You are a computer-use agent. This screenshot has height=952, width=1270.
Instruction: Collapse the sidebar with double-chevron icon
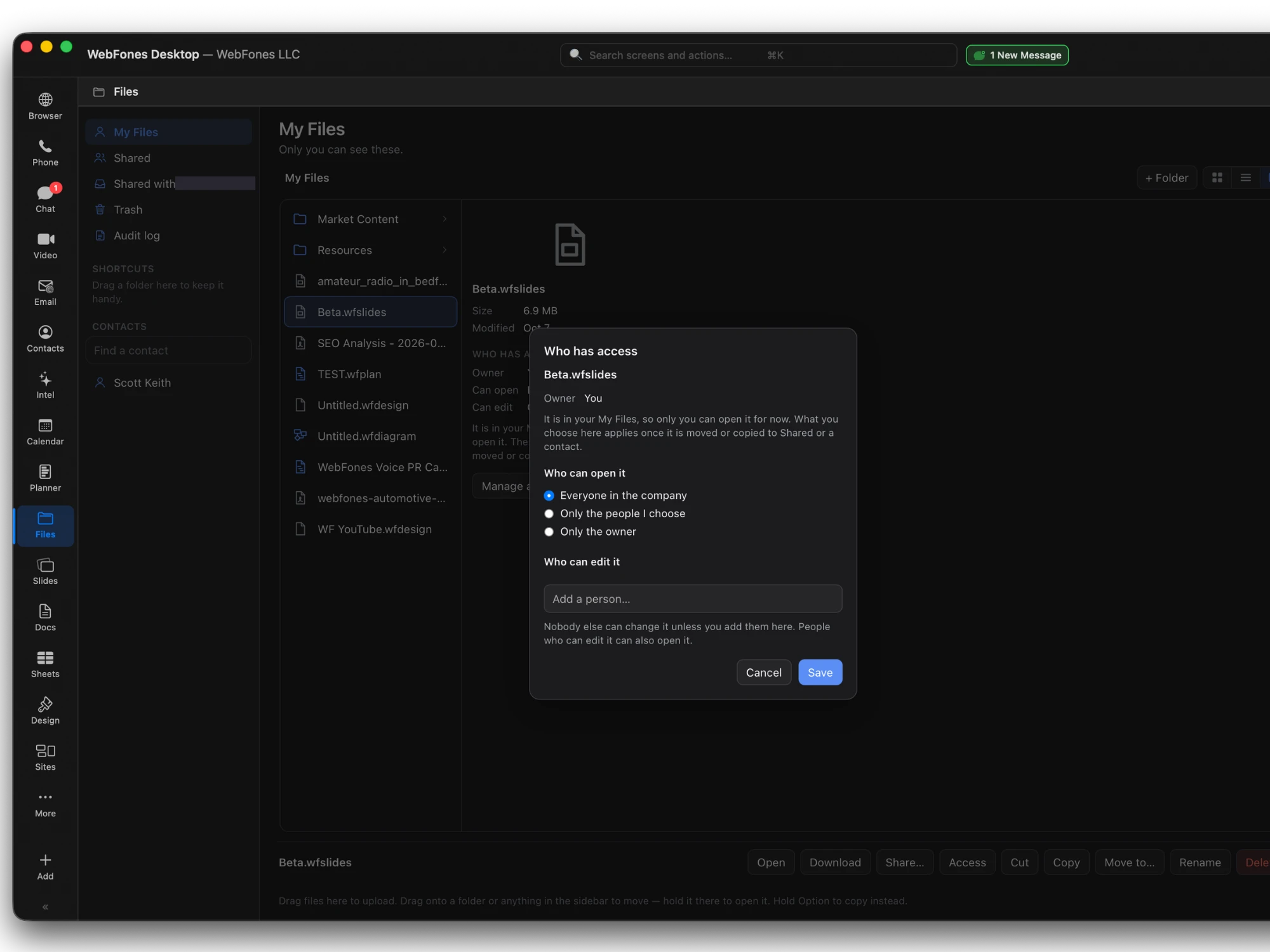coord(45,907)
